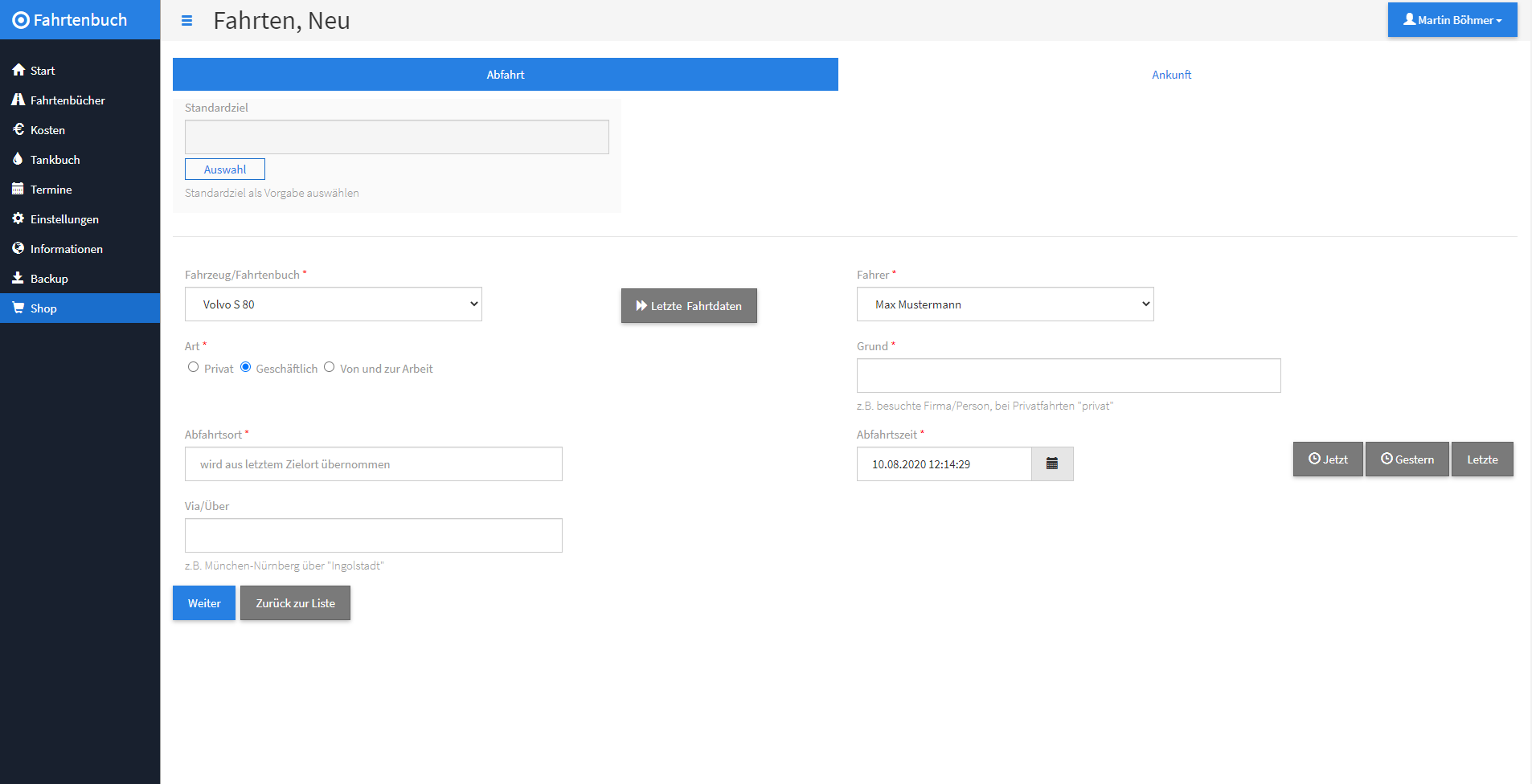Screen dimensions: 1532x784
Task: Open the Fahrer dropdown
Action: (x=1006, y=304)
